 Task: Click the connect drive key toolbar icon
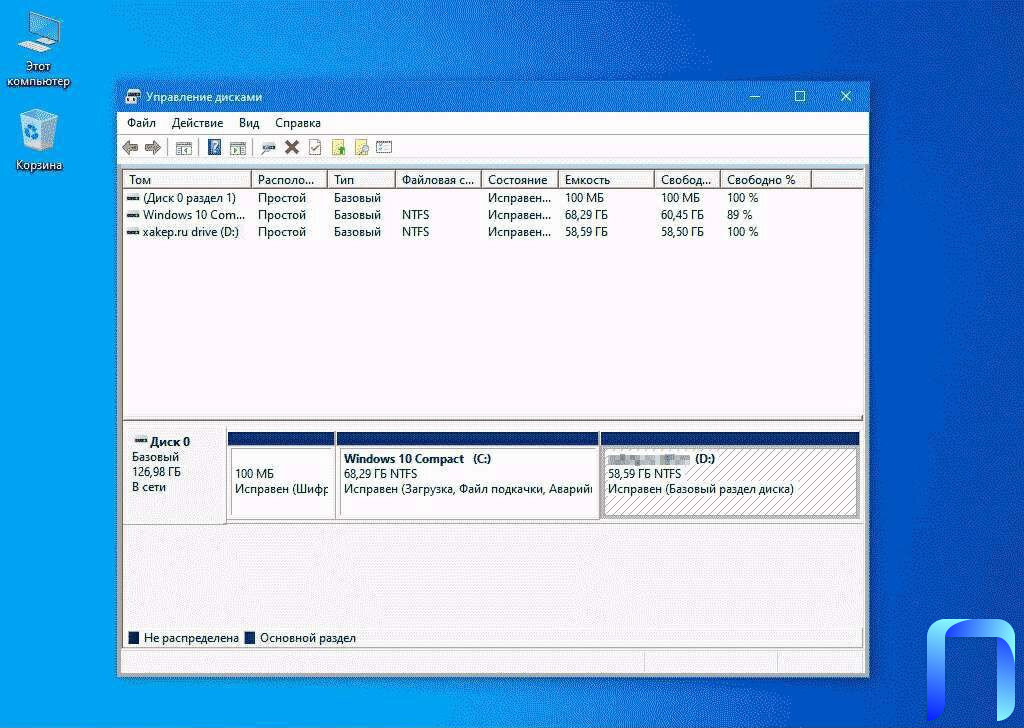268,148
